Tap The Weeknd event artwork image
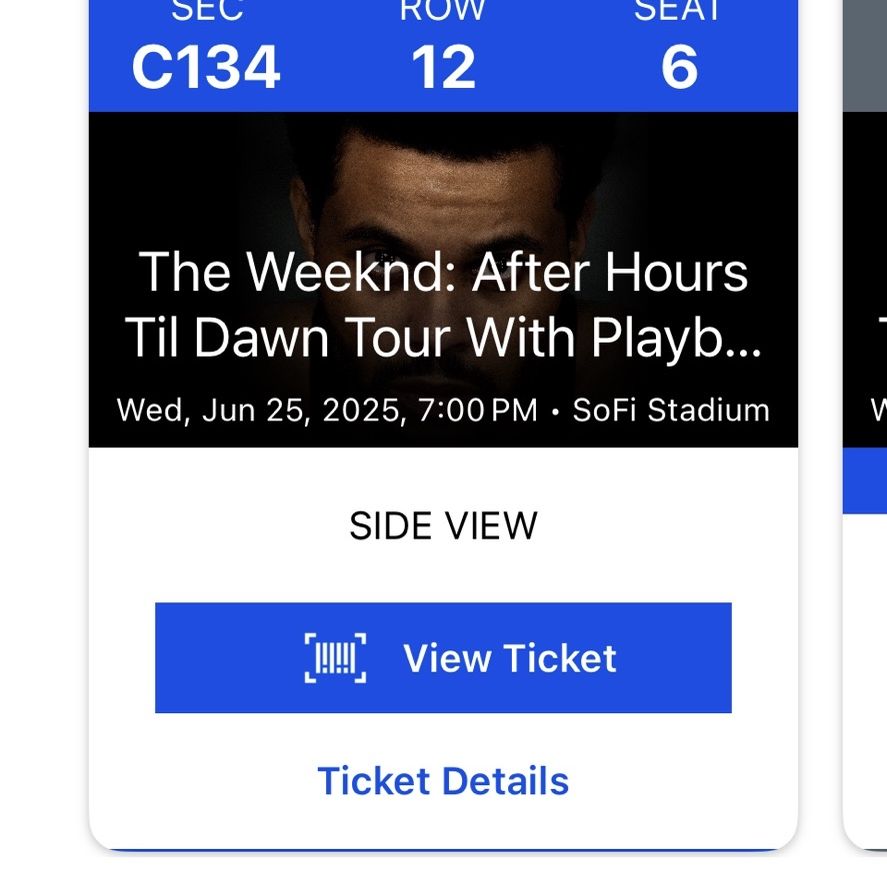The height and width of the screenshot is (887, 887). point(444,279)
